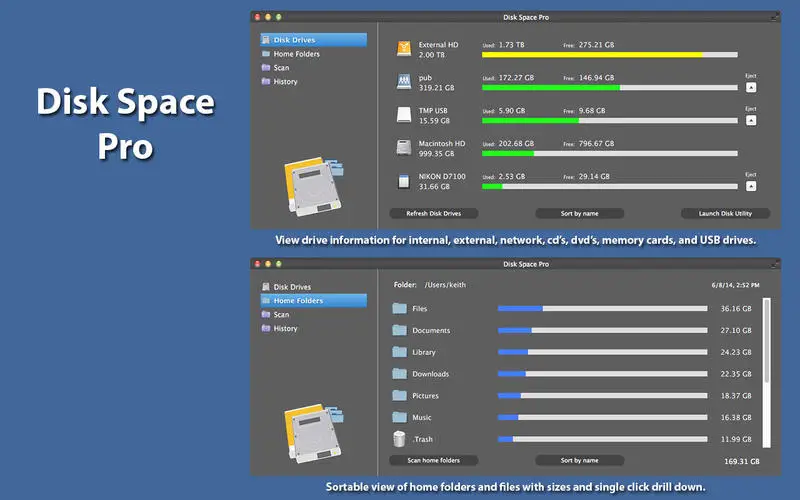Eject the pub network drive
Viewport: 800px width, 500px height.
coord(751,87)
